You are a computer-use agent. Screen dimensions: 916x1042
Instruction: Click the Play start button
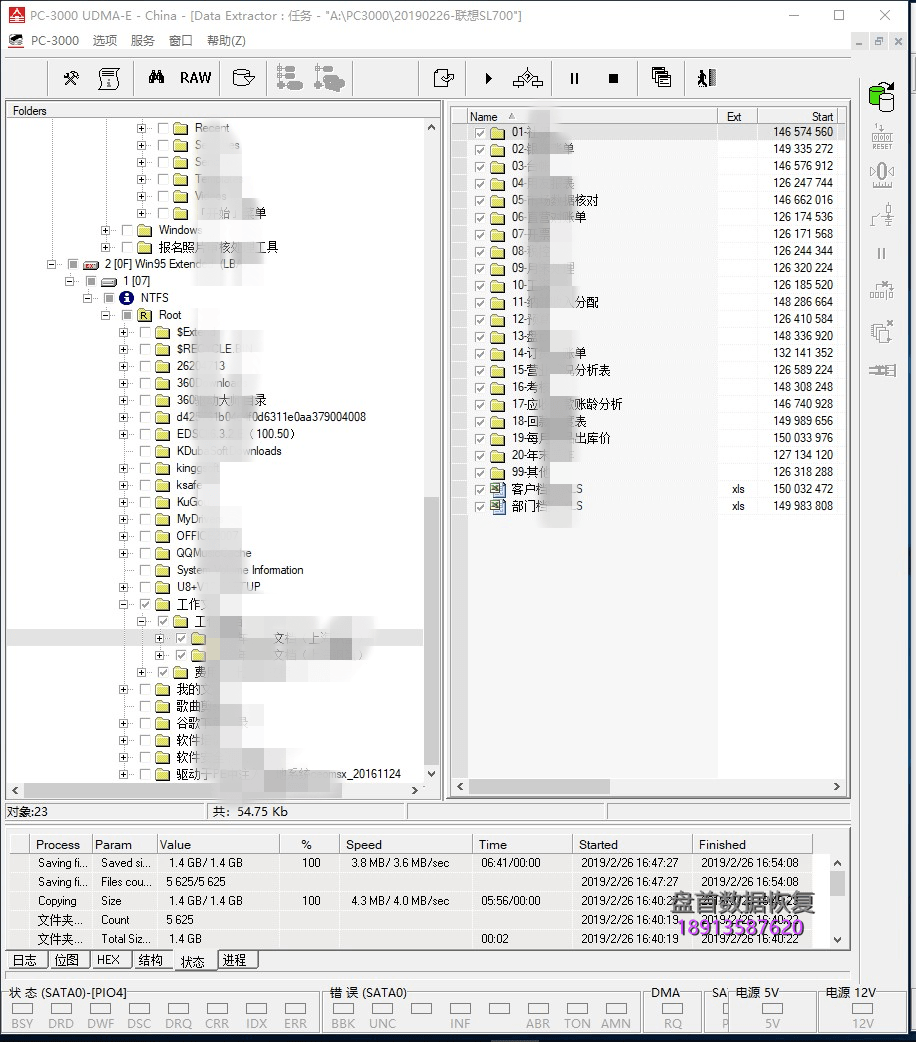tap(489, 78)
